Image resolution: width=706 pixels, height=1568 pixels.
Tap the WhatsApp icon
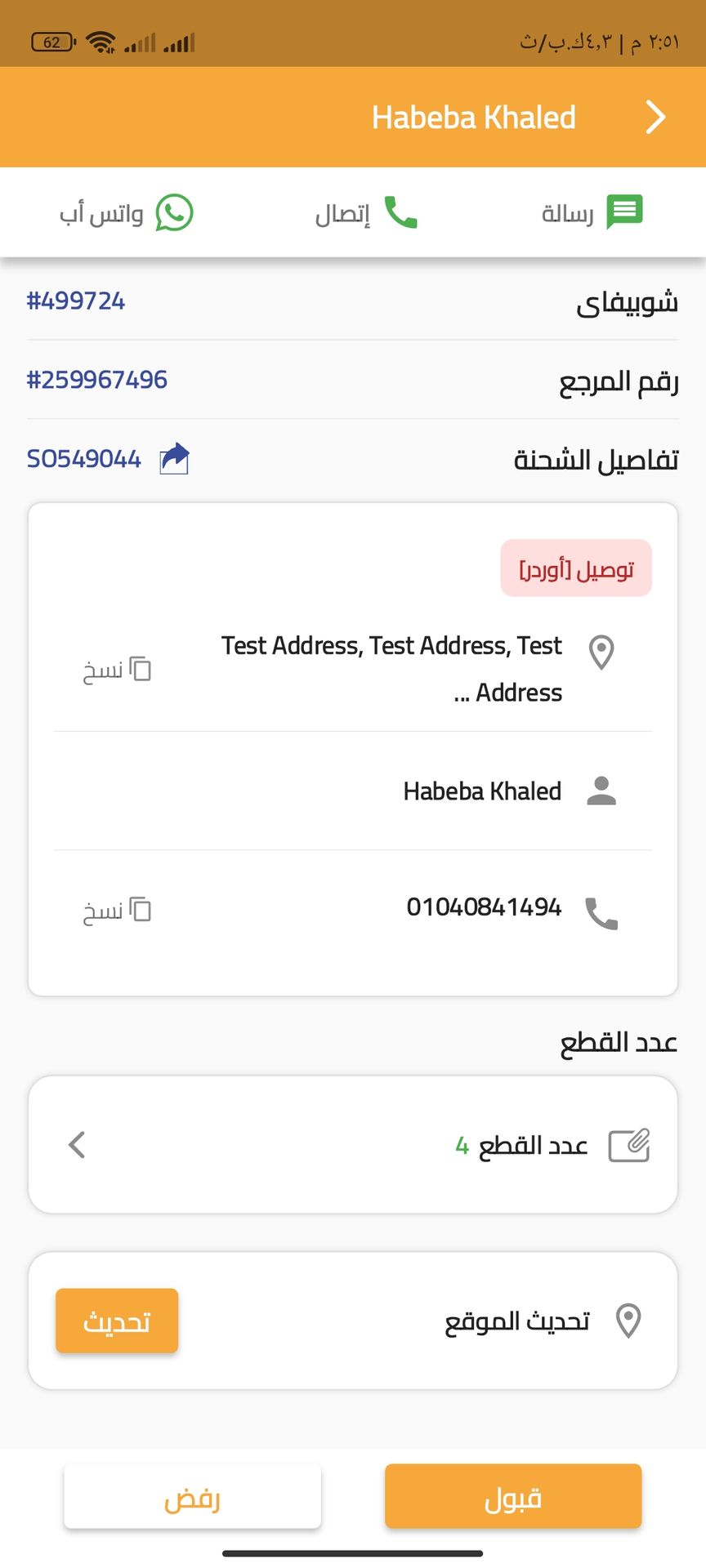tap(174, 213)
